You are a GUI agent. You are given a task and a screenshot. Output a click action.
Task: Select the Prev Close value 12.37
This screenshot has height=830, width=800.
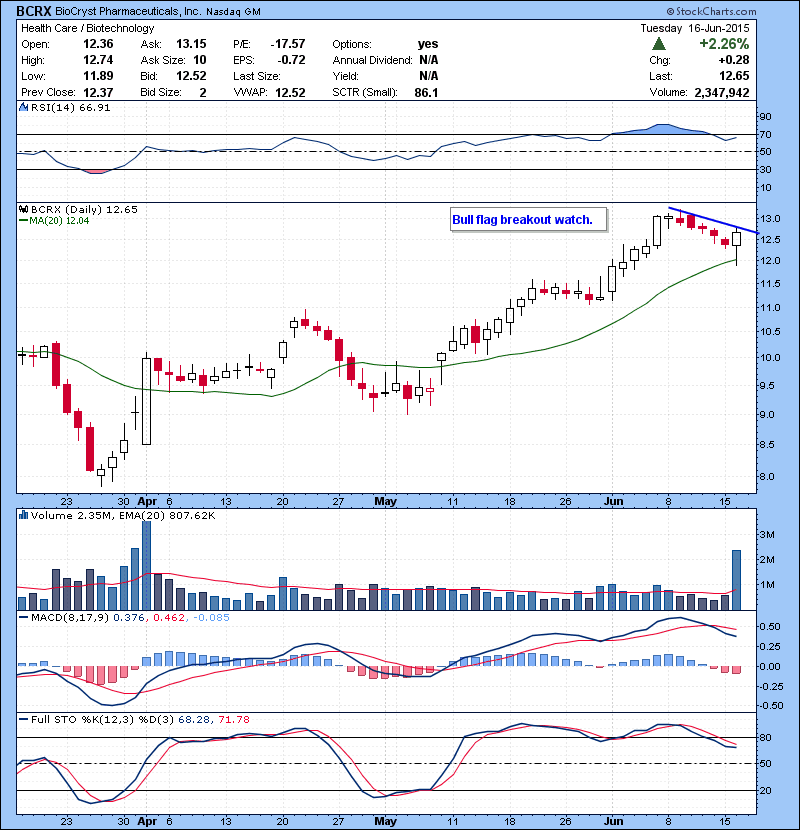click(x=98, y=92)
